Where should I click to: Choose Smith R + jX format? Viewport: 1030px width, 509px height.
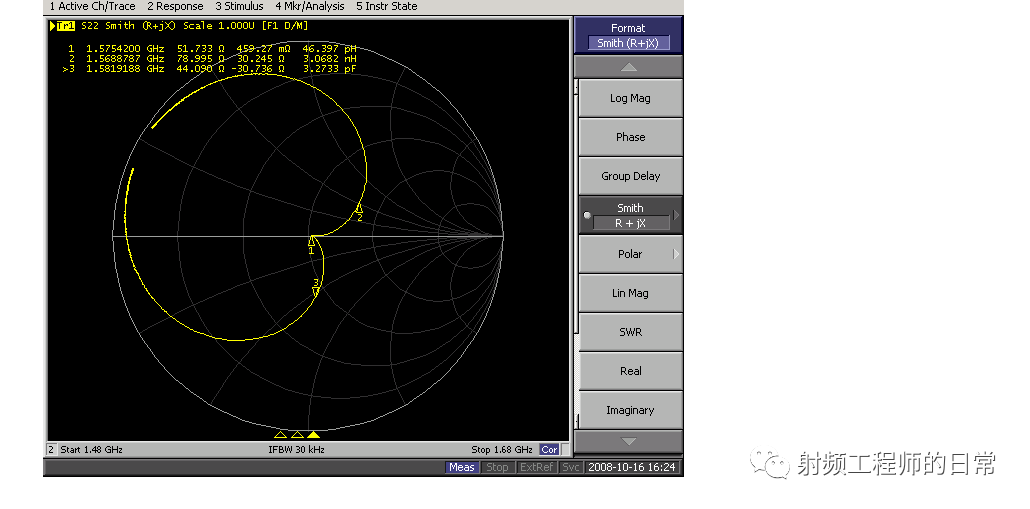pos(630,215)
